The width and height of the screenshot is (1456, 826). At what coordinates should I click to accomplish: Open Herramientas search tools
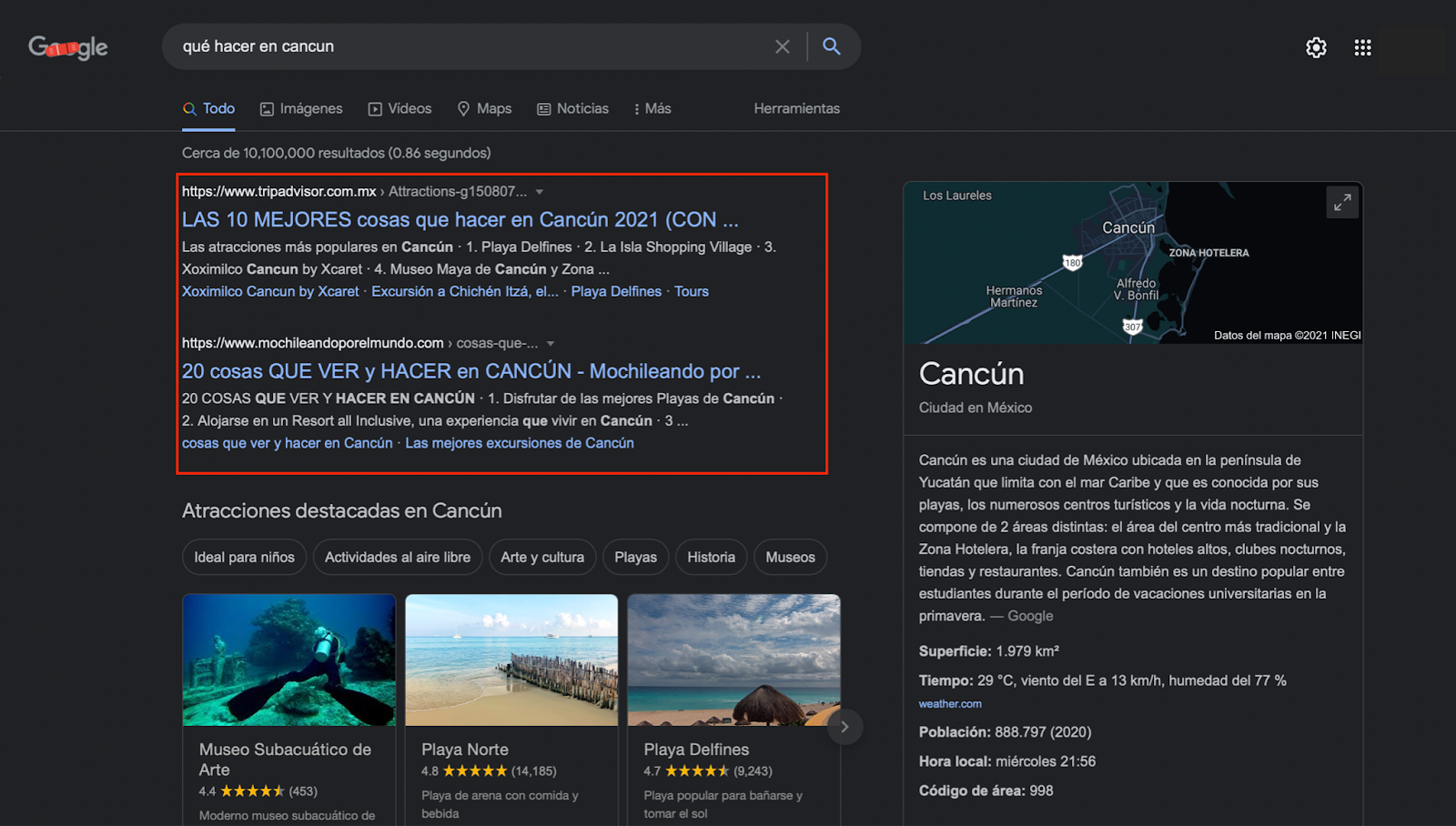[x=796, y=108]
